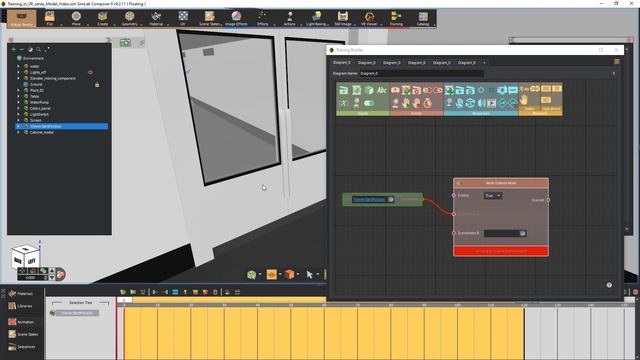Click the search magnifier in scene tree toolbar
This screenshot has height=360, width=640.
pos(38,49)
